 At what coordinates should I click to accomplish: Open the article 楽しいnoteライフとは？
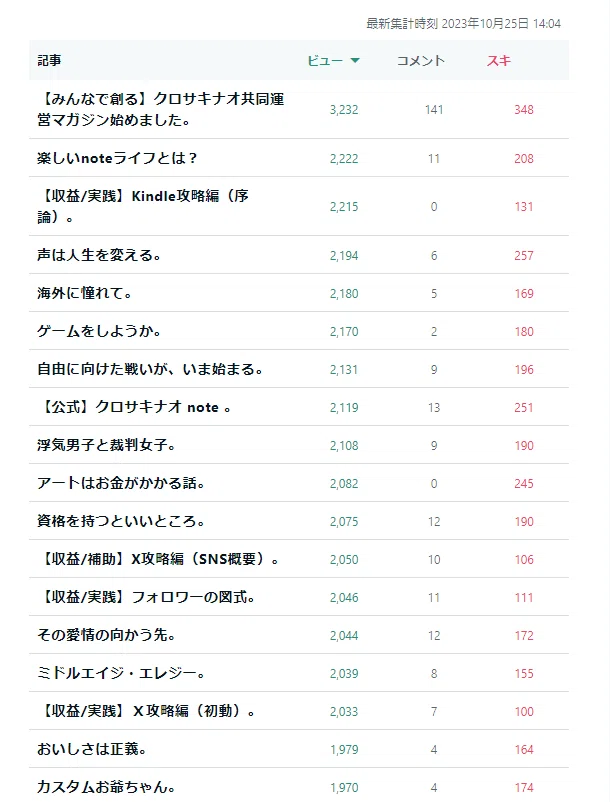pos(117,158)
